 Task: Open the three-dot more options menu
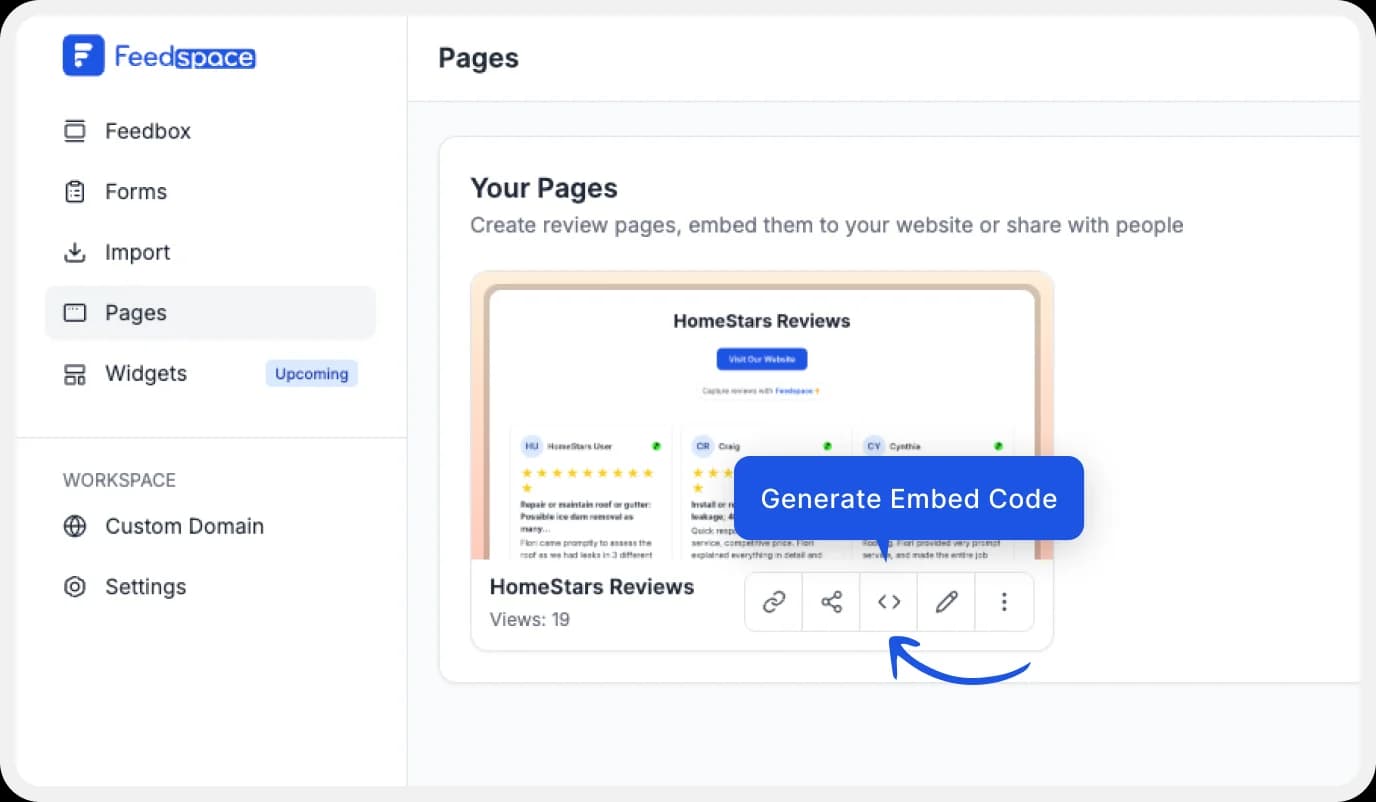coord(1004,602)
